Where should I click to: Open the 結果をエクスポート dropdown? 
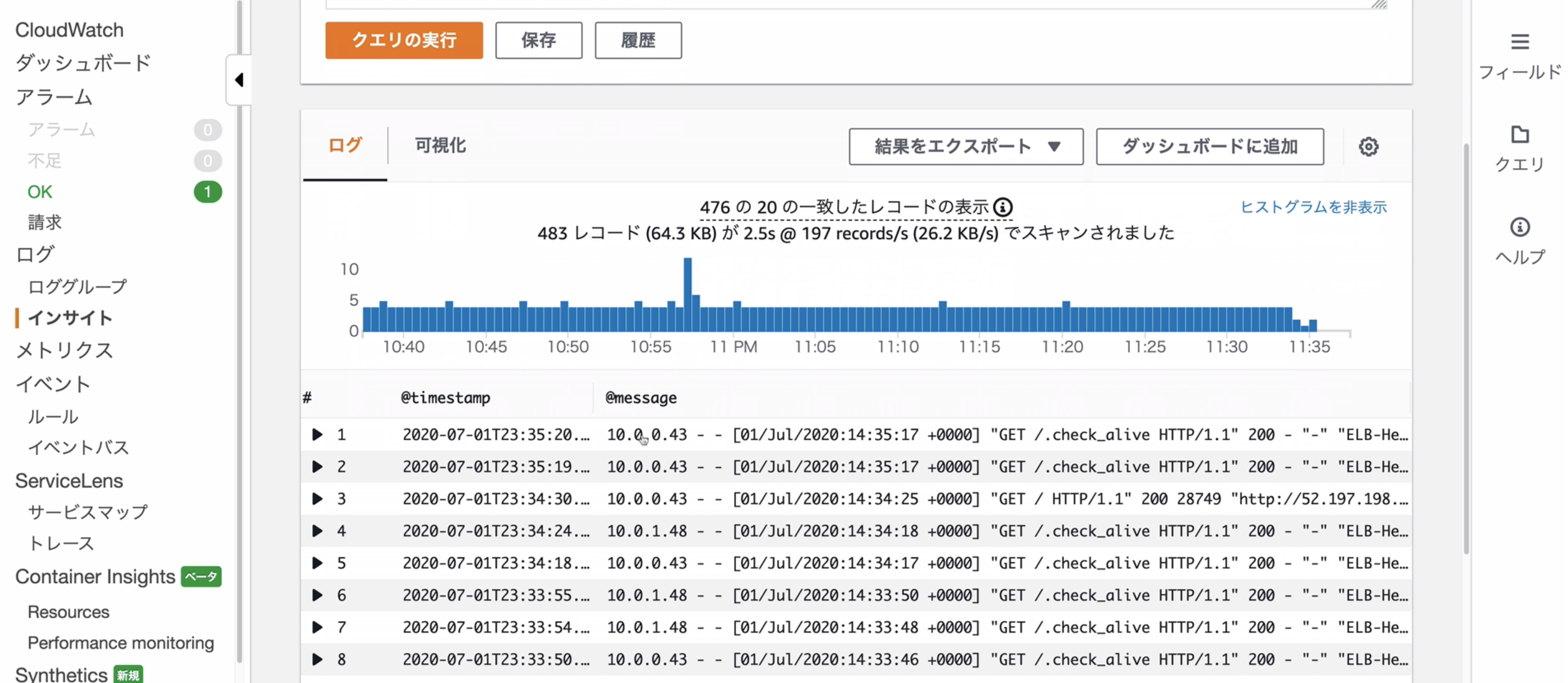click(965, 147)
